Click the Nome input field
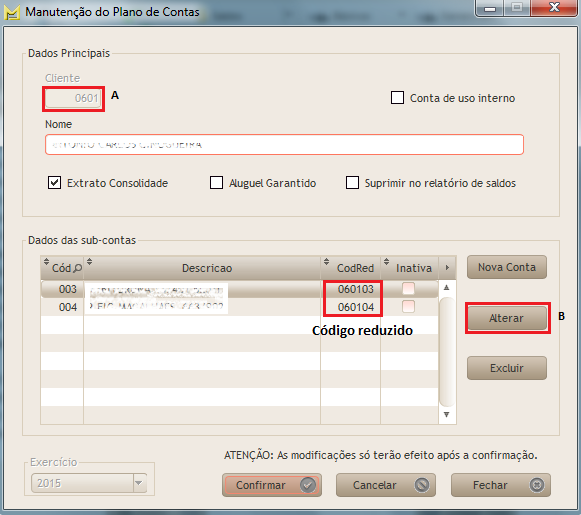Viewport: 581px width, 515px height. [284, 144]
